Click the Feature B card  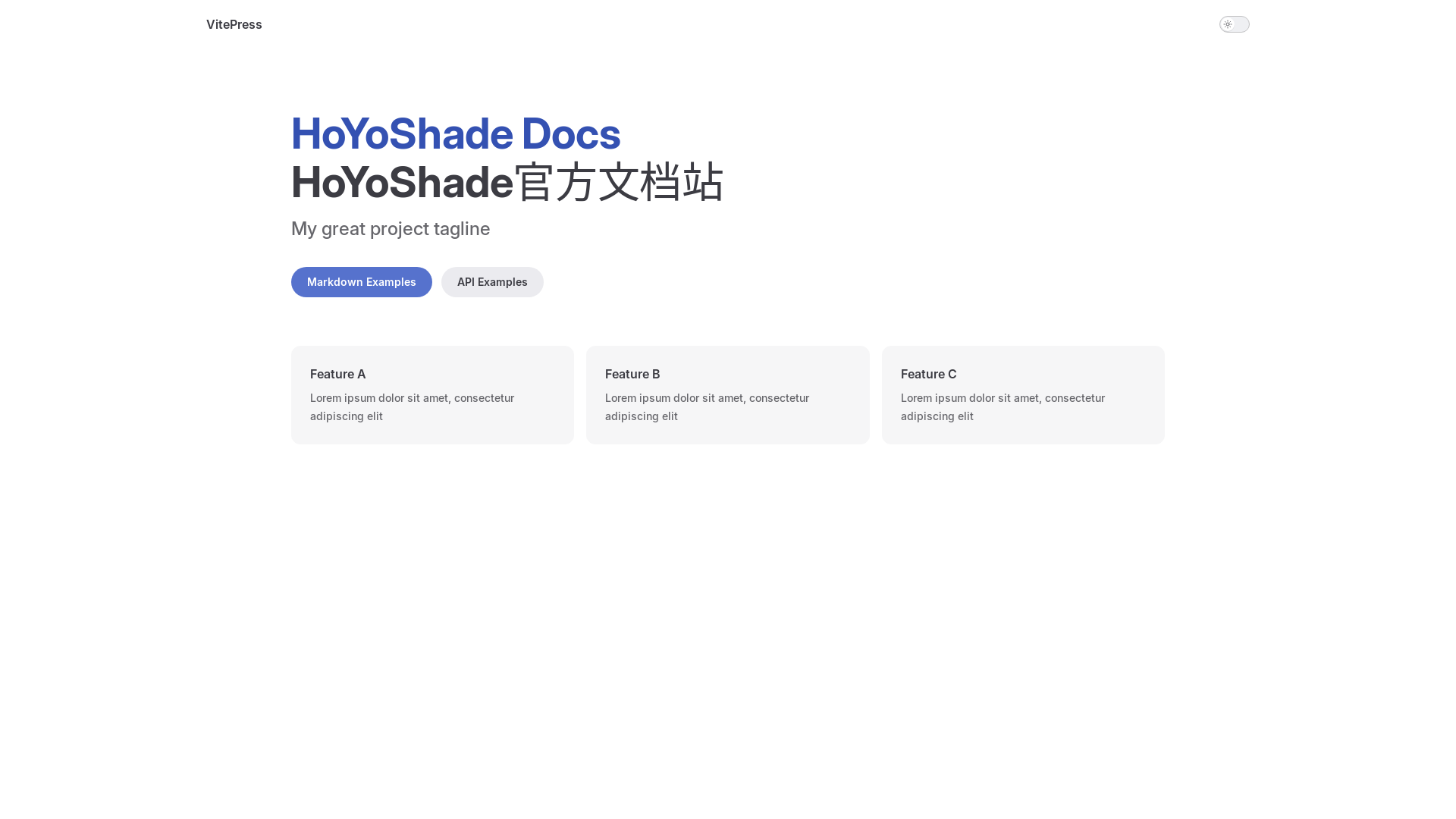pos(728,395)
